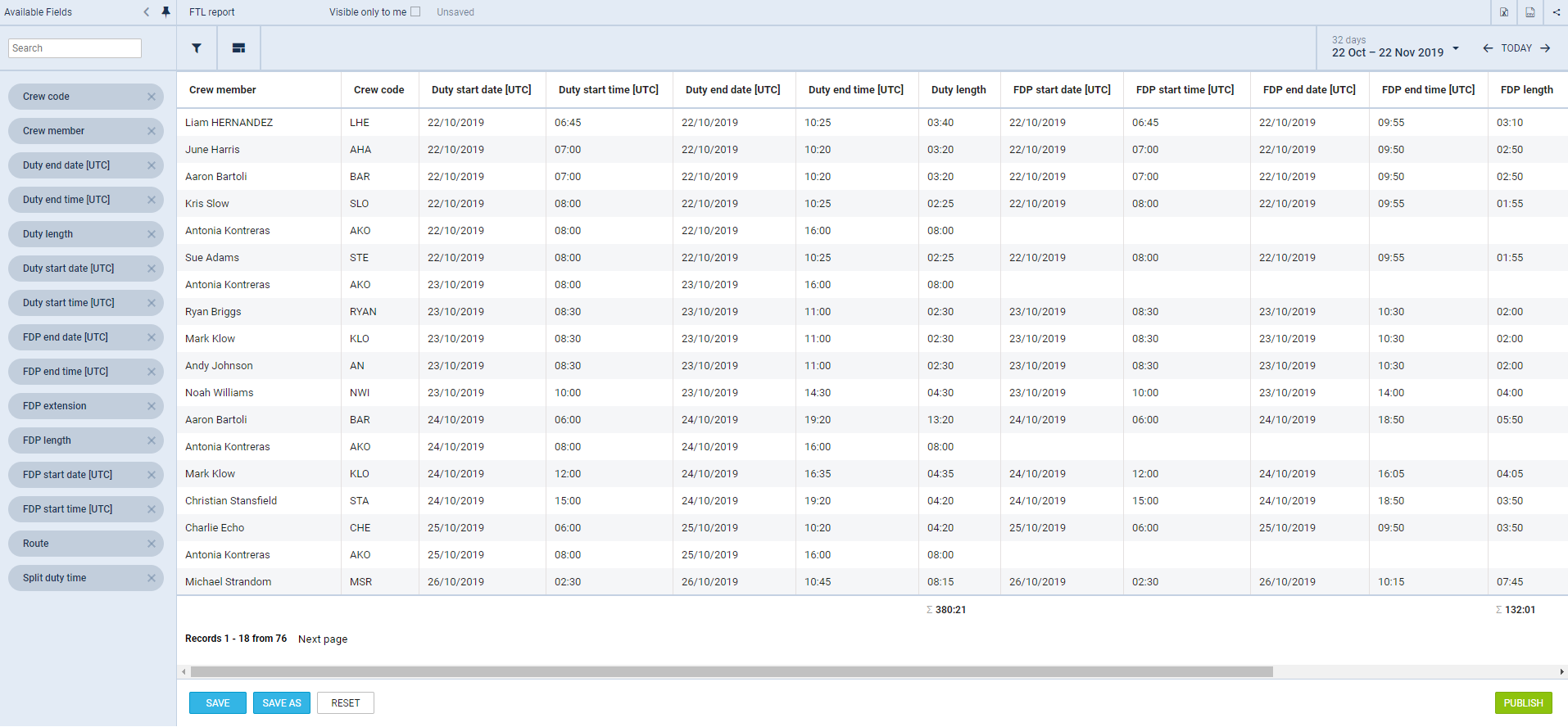The height and width of the screenshot is (727, 1568).
Task: Remove Duty start time [UTC] field
Action: pos(151,303)
